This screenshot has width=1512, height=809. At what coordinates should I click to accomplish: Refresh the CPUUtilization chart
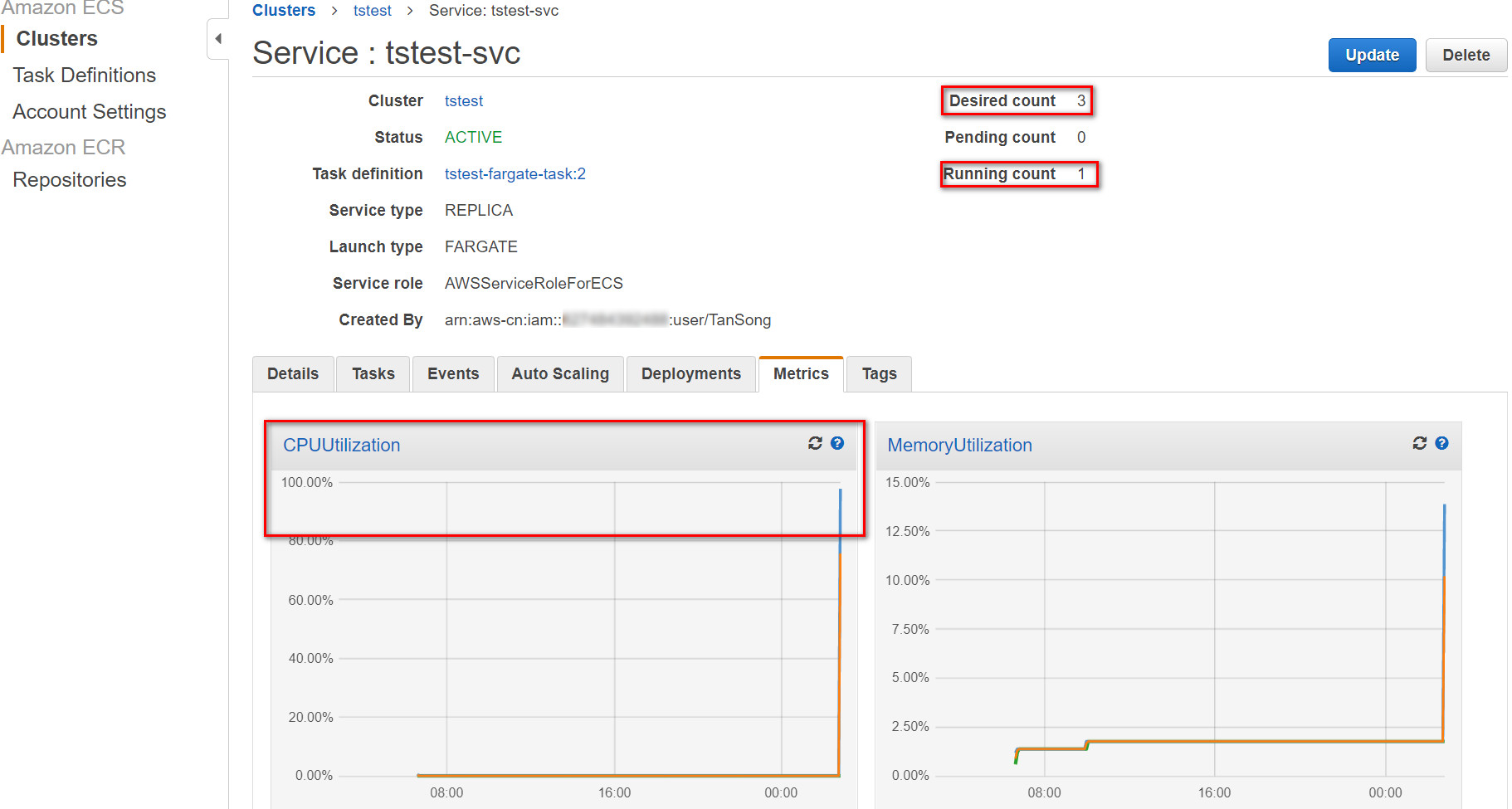coord(815,443)
